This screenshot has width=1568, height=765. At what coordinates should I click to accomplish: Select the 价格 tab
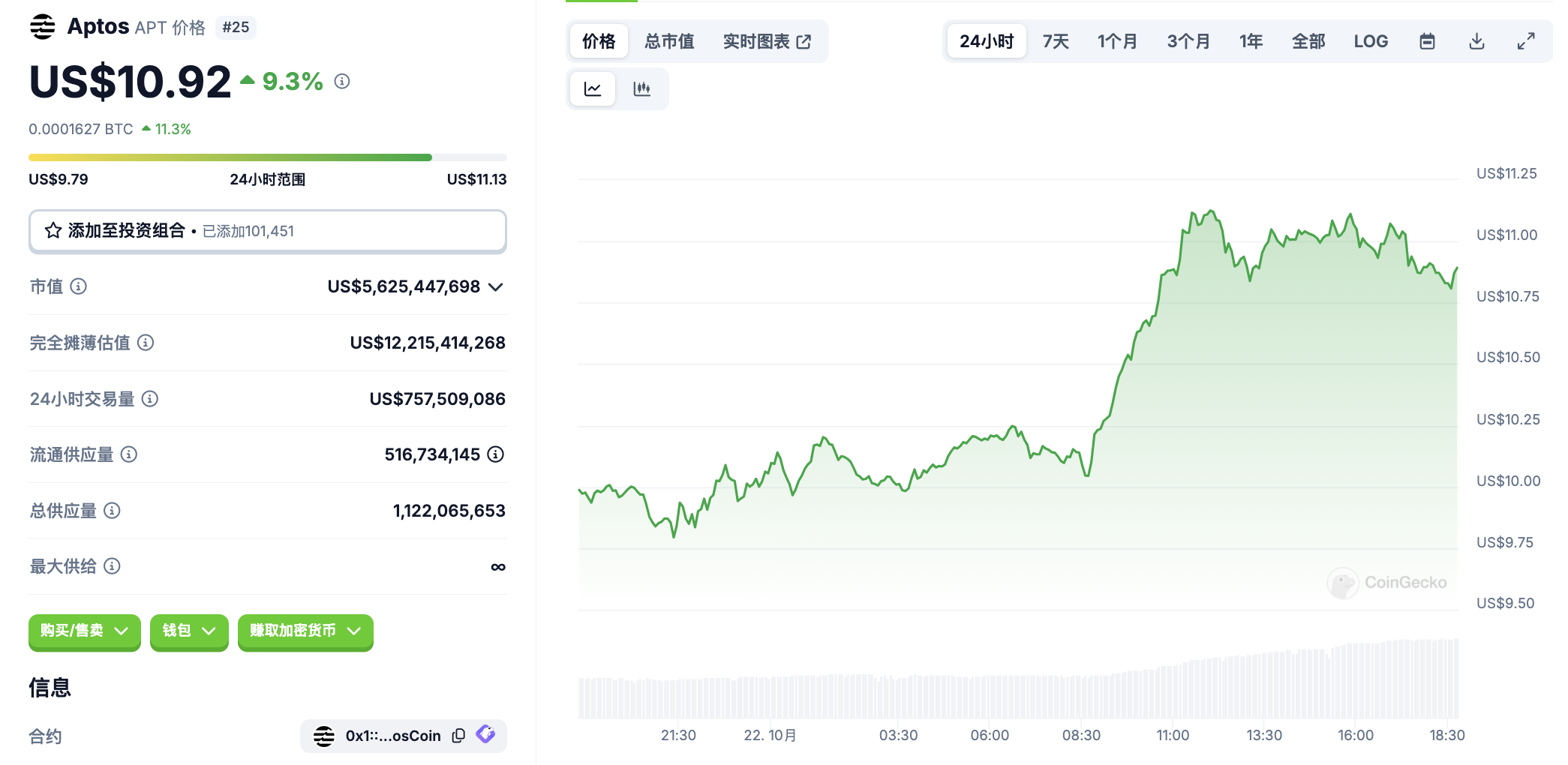pos(599,41)
